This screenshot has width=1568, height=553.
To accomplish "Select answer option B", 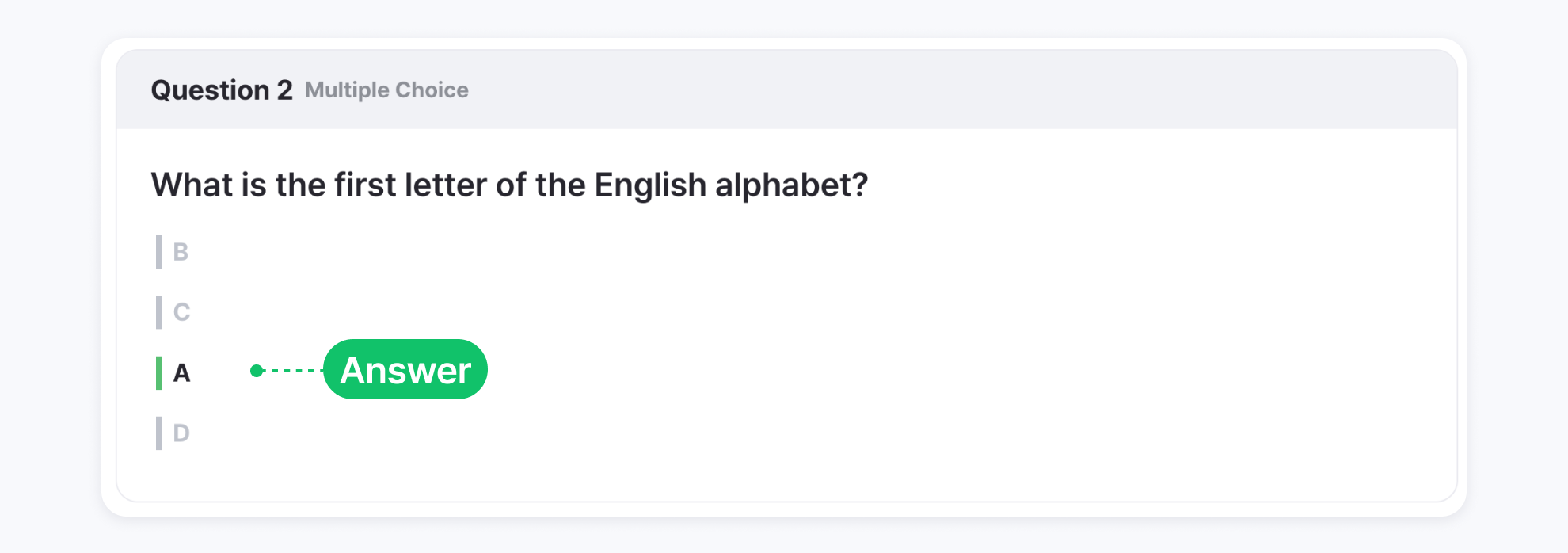I will coord(181,252).
